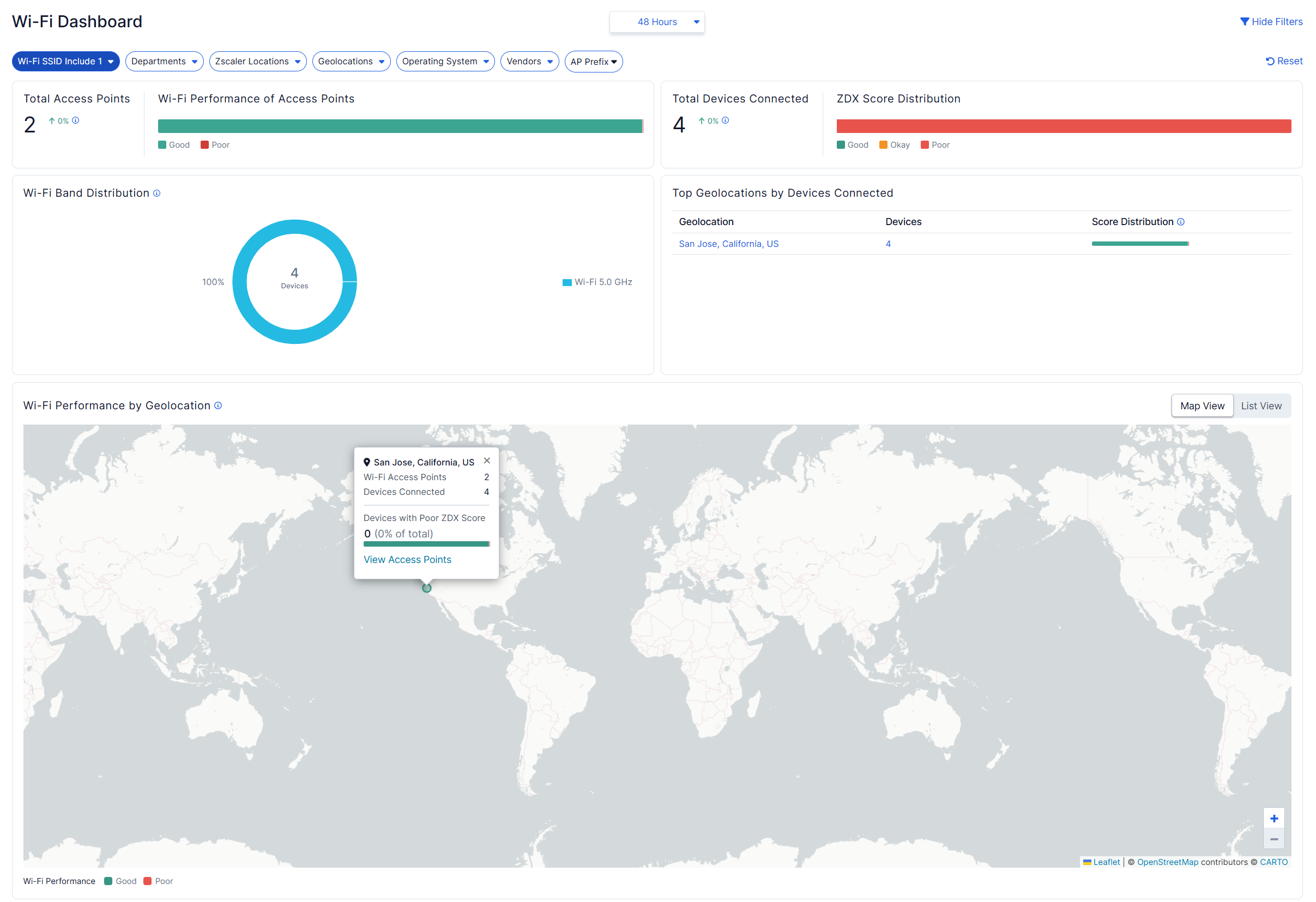Viewport: 1316px width, 902px height.
Task: Click the Total Access Points value 2
Action: click(29, 125)
